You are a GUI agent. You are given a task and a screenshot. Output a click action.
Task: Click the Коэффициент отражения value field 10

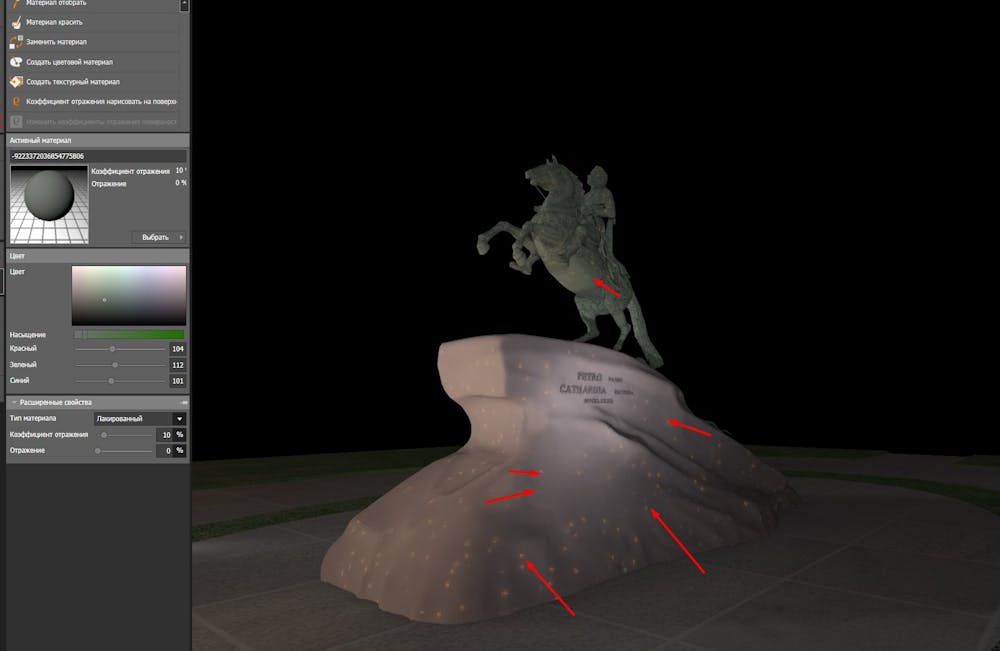(x=165, y=435)
